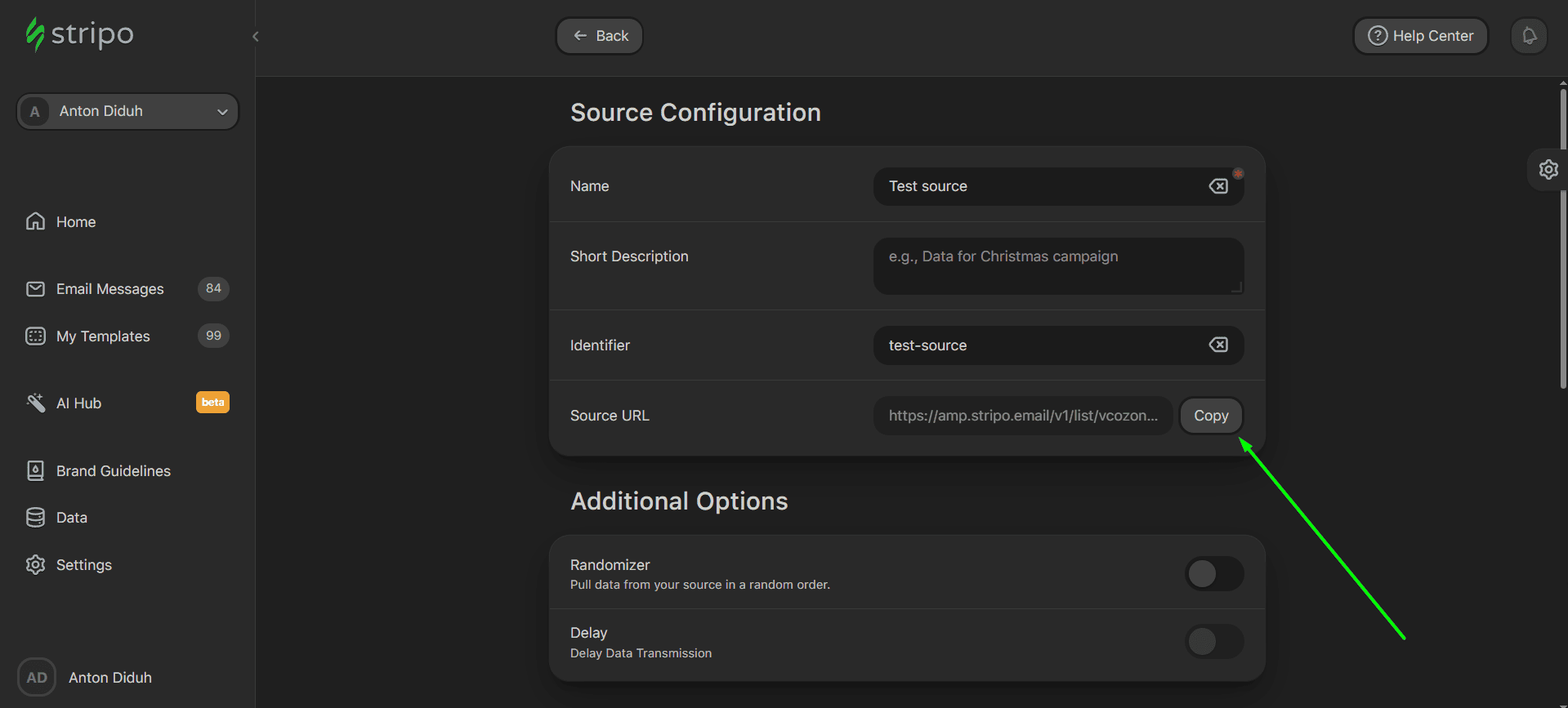Enable the Randomizer toggle
This screenshot has height=708, width=1568.
[x=1213, y=573]
